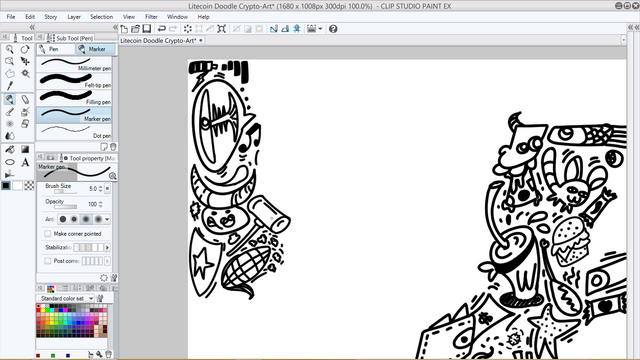Viewport: 640px width, 360px height.
Task: Select the Auto select magic wand tool
Action: coord(25,73)
